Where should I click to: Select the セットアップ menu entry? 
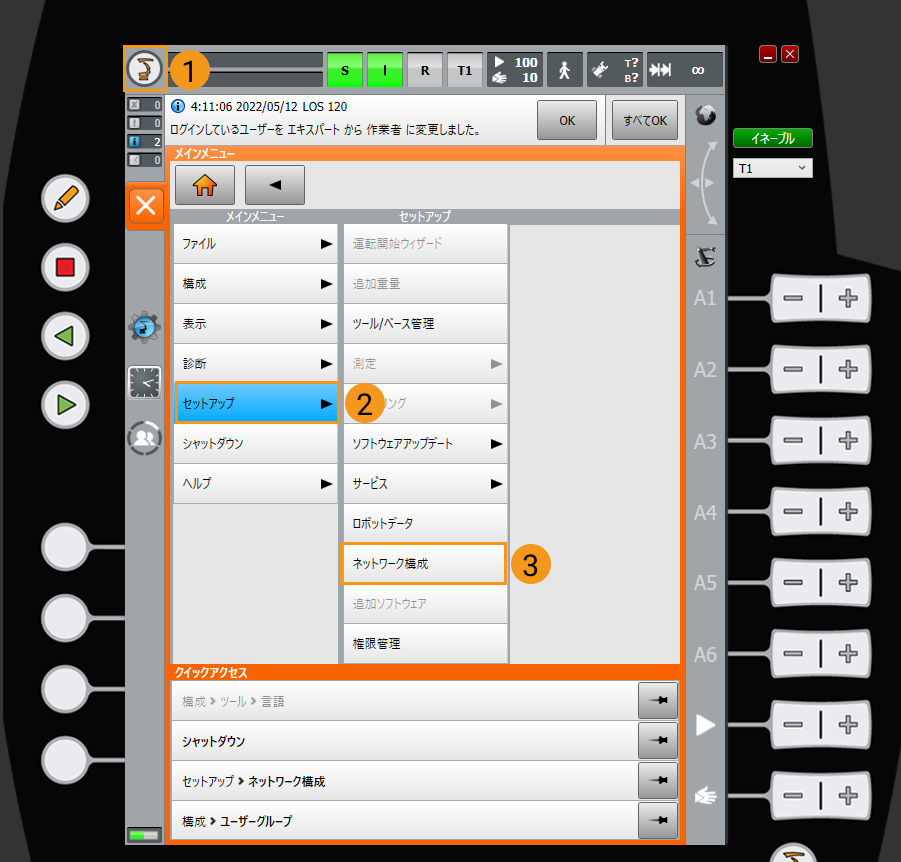pos(256,403)
